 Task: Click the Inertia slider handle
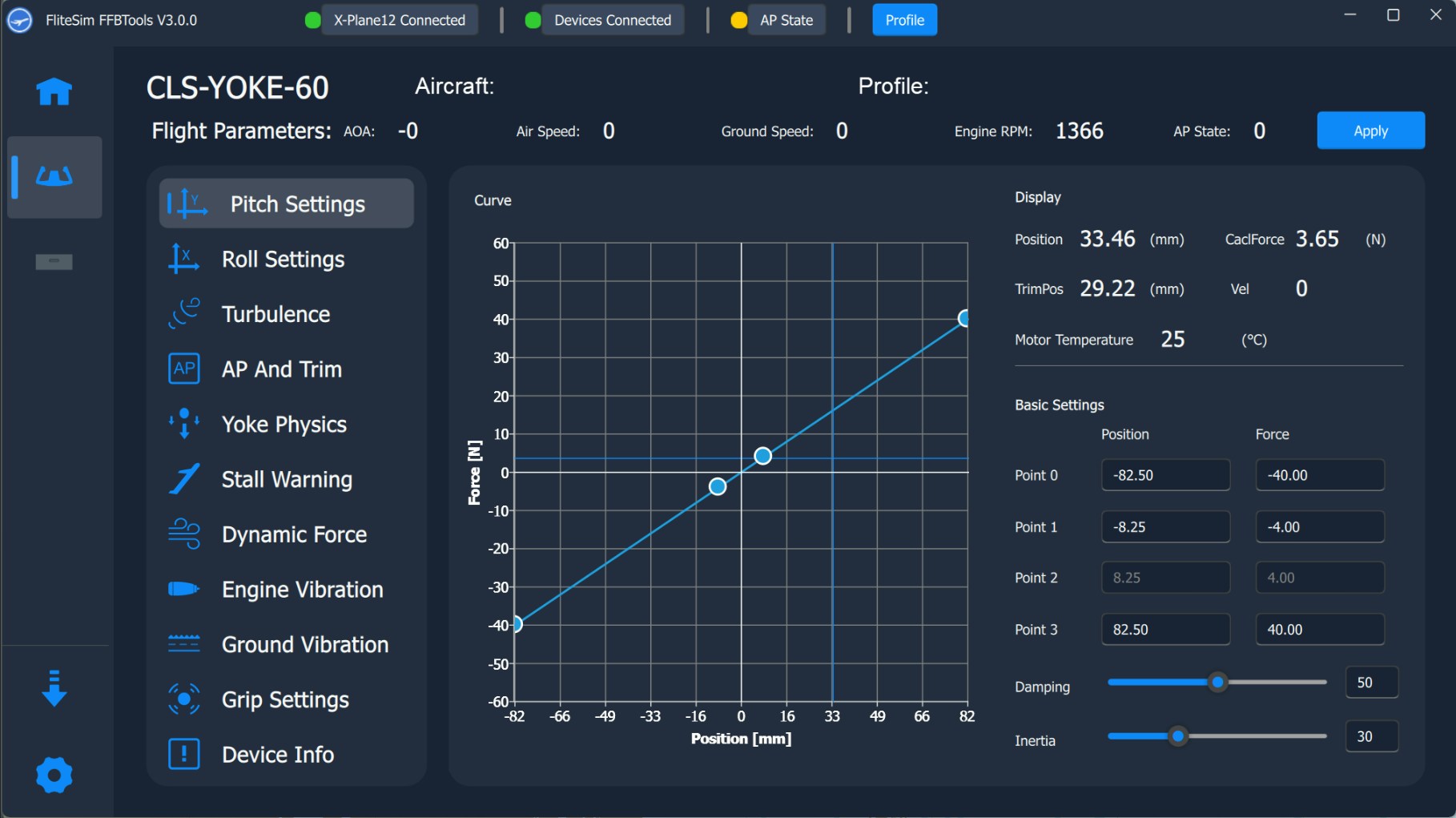tap(1177, 736)
